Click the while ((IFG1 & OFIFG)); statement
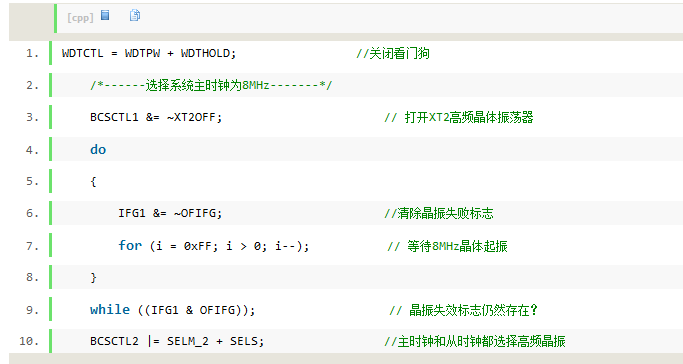The height and width of the screenshot is (364, 683). pos(172,310)
